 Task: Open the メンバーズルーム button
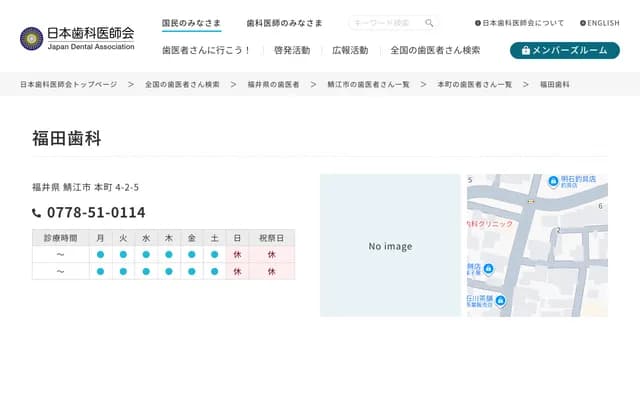click(564, 50)
